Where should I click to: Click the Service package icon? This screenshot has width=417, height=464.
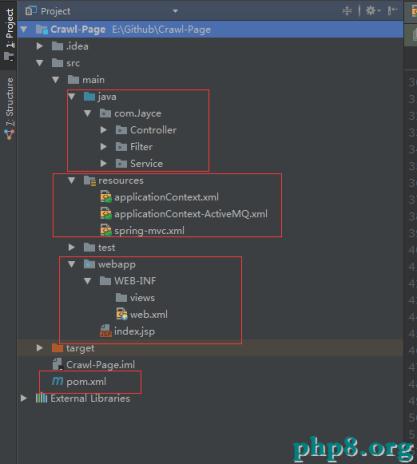point(121,163)
